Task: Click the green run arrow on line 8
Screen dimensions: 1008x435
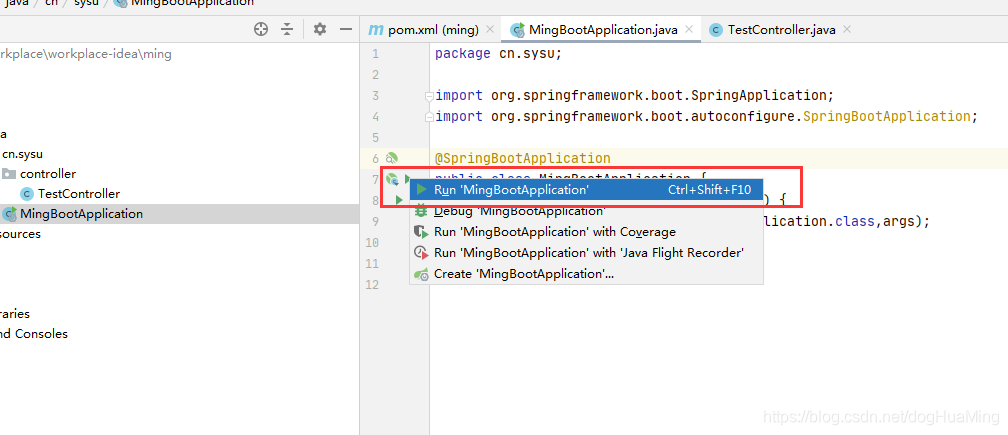Action: tap(399, 200)
